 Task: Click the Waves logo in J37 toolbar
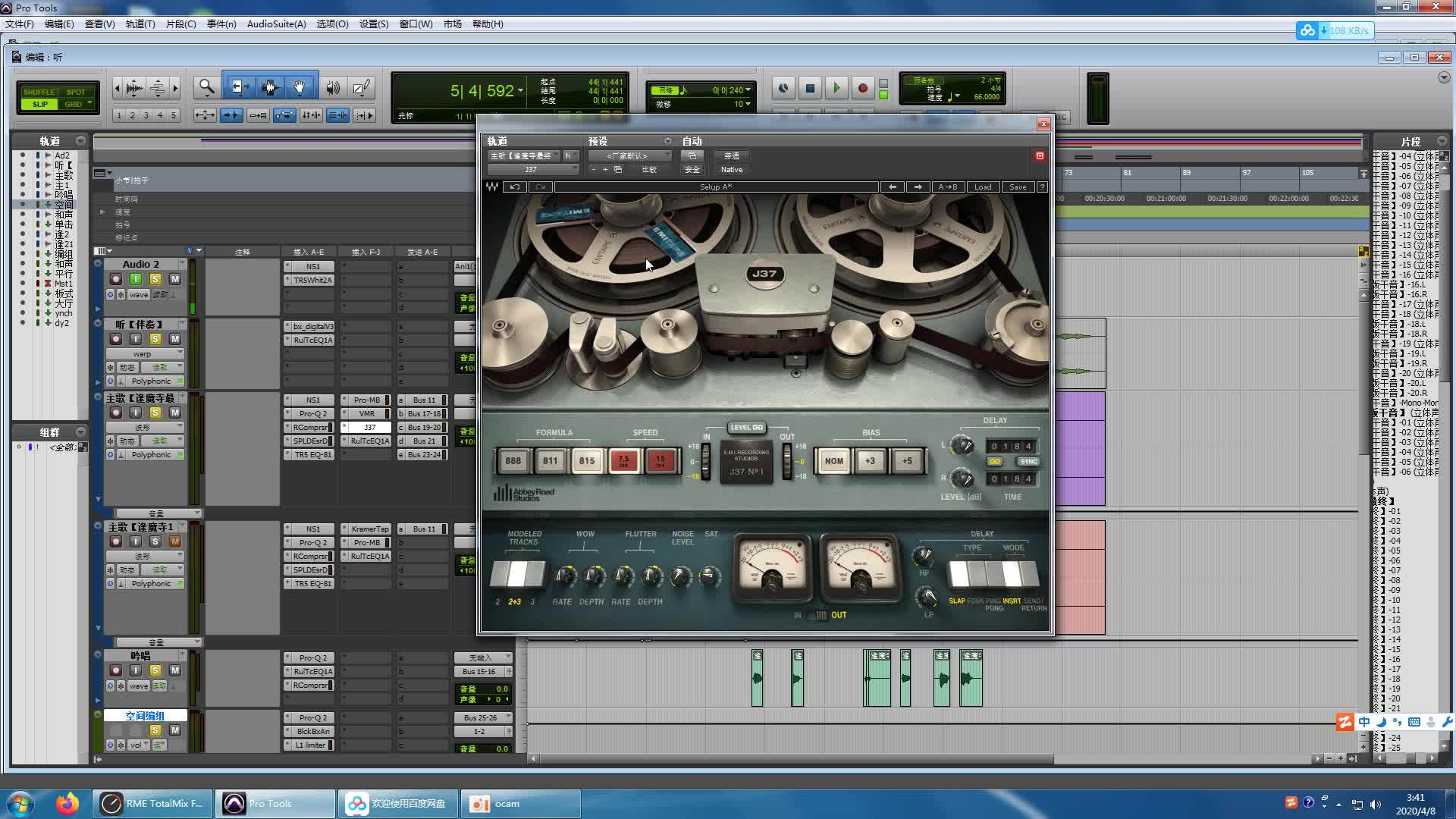tap(492, 187)
